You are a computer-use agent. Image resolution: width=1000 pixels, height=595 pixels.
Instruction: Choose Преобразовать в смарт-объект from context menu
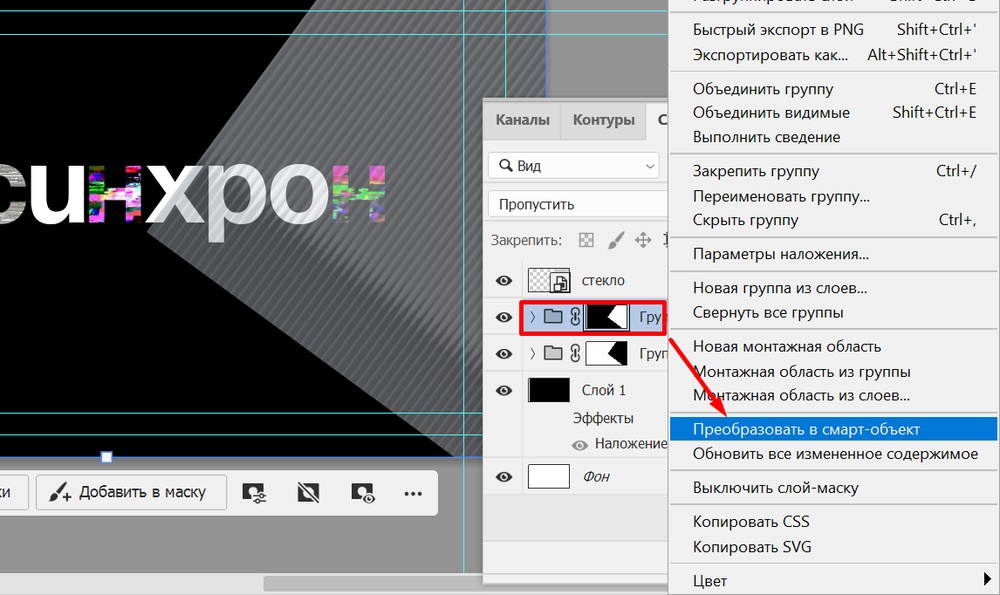point(806,429)
